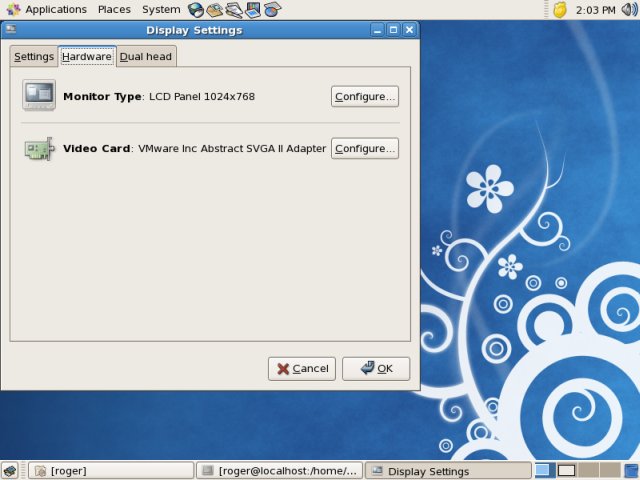The width and height of the screenshot is (640, 480).
Task: Launch OpenOffice Impress from the top panel
Action: pos(253,10)
